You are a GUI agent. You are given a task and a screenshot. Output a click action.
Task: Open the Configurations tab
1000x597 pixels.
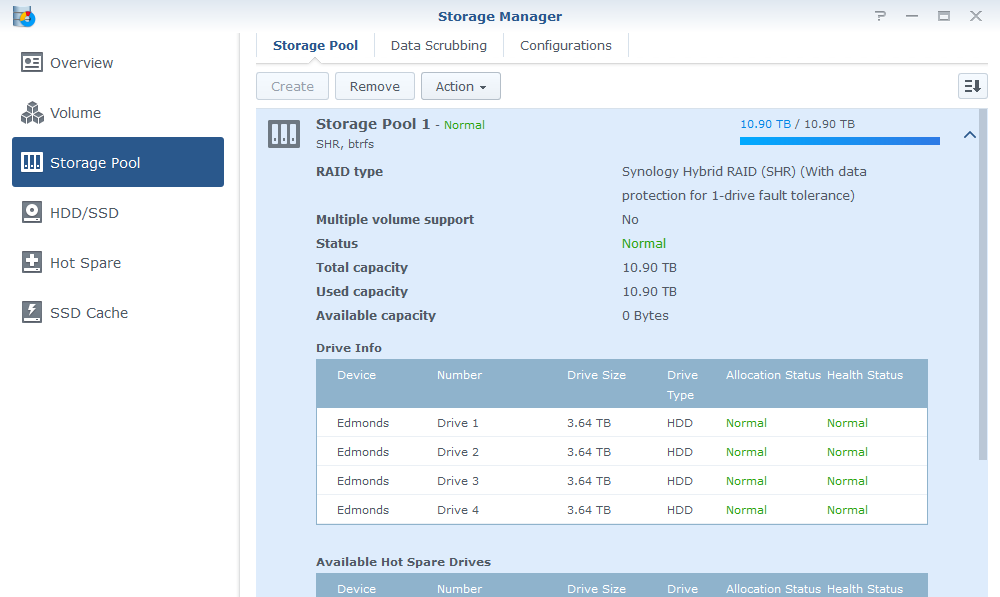[x=566, y=45]
